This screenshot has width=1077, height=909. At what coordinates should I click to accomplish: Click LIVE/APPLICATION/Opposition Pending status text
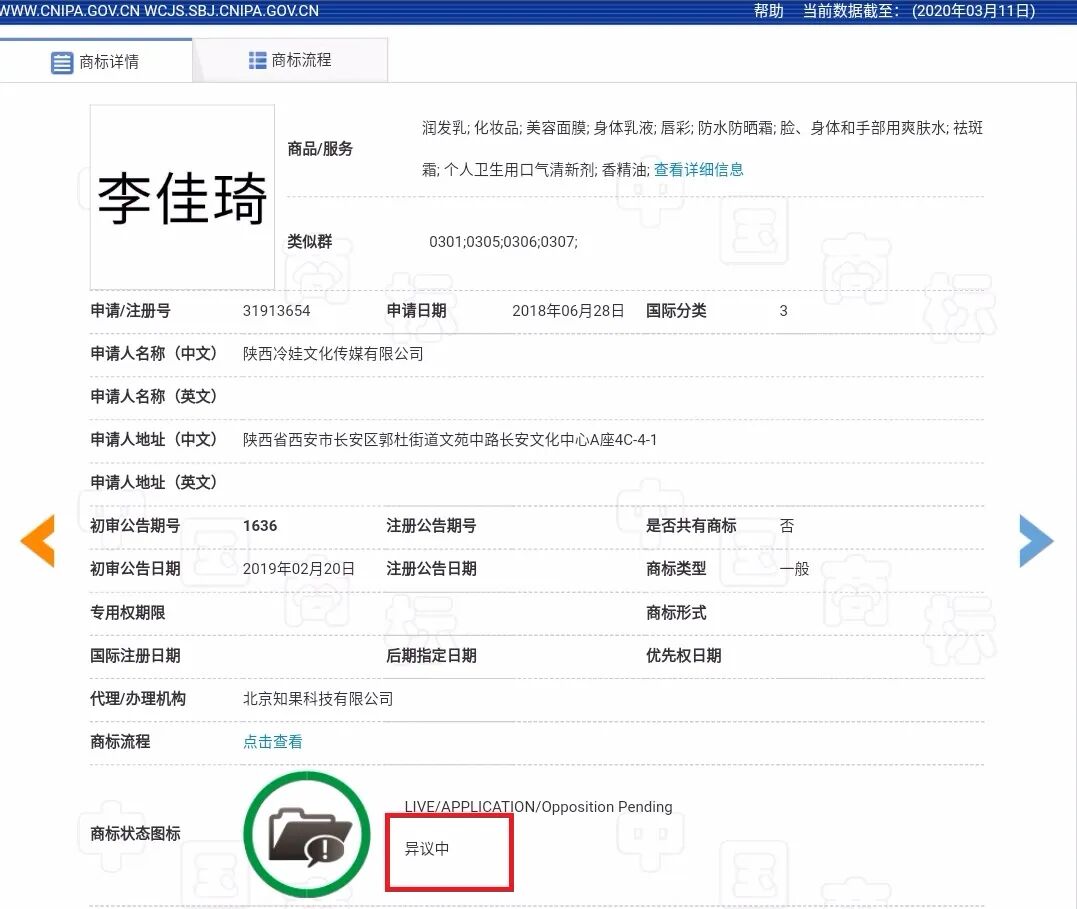[x=536, y=806]
